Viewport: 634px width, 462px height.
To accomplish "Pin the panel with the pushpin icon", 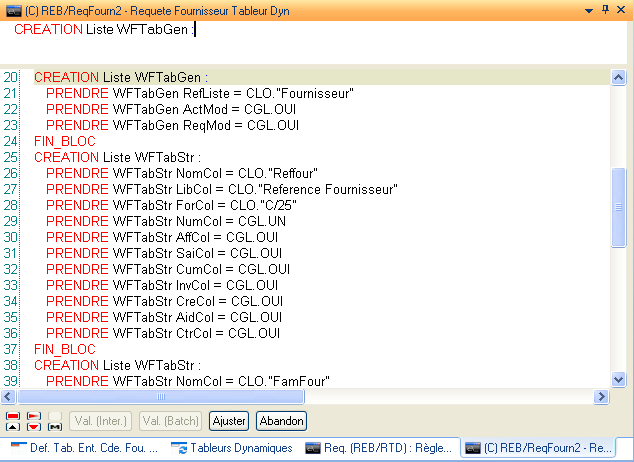I will 605,9.
